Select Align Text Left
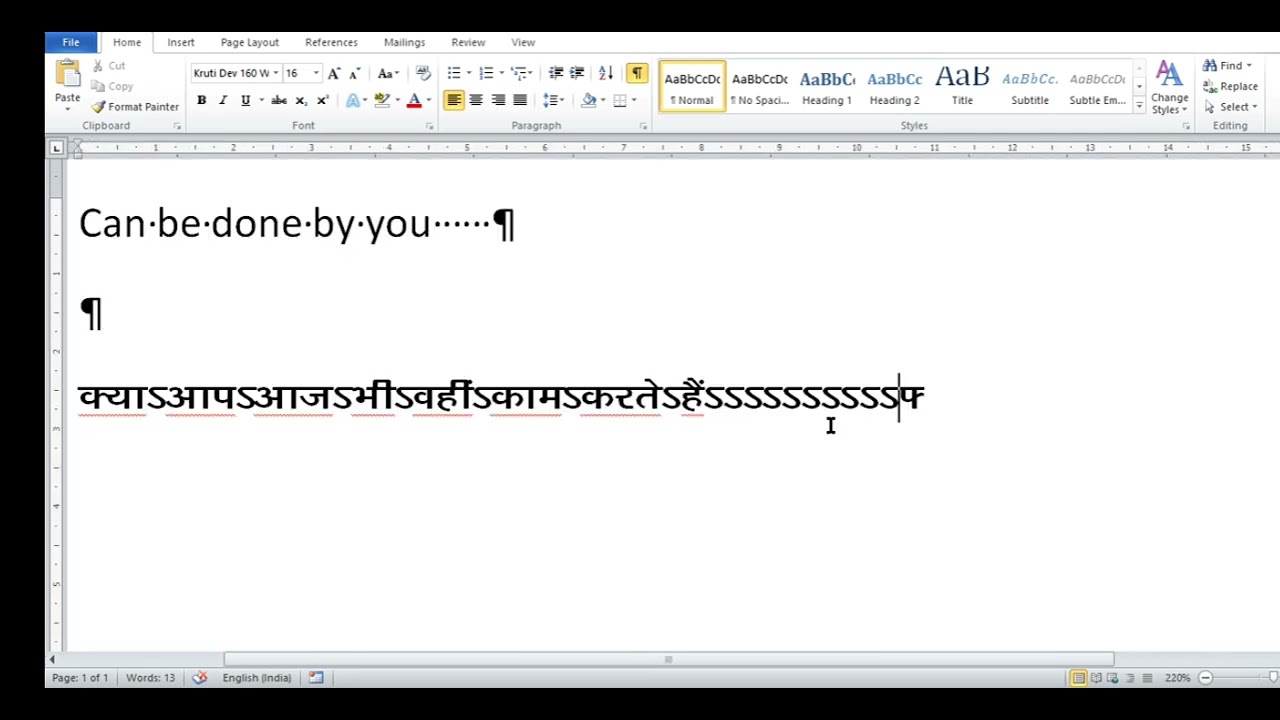This screenshot has width=1280, height=720. click(454, 100)
